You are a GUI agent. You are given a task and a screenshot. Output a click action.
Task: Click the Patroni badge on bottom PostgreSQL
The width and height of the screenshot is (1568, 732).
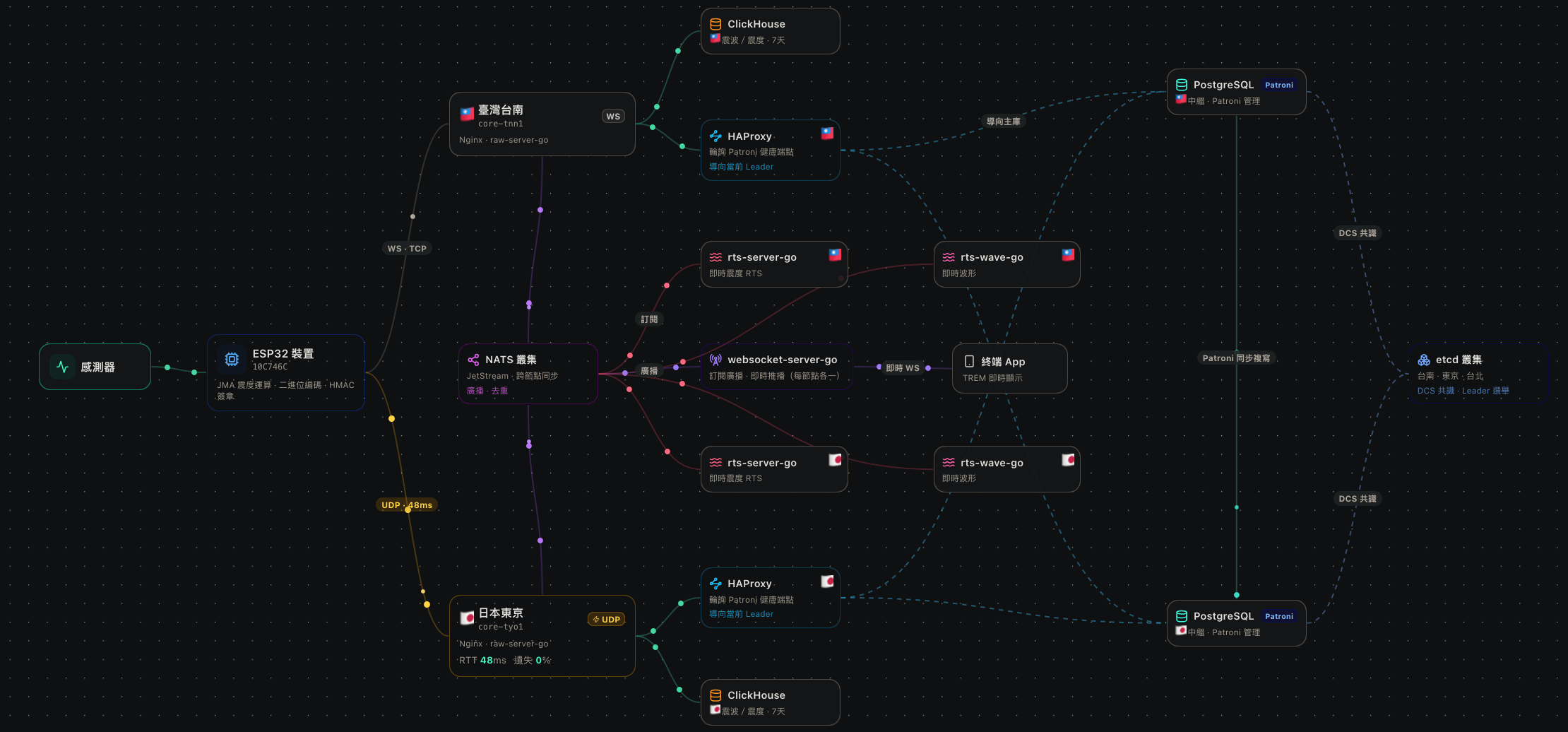tap(1279, 616)
